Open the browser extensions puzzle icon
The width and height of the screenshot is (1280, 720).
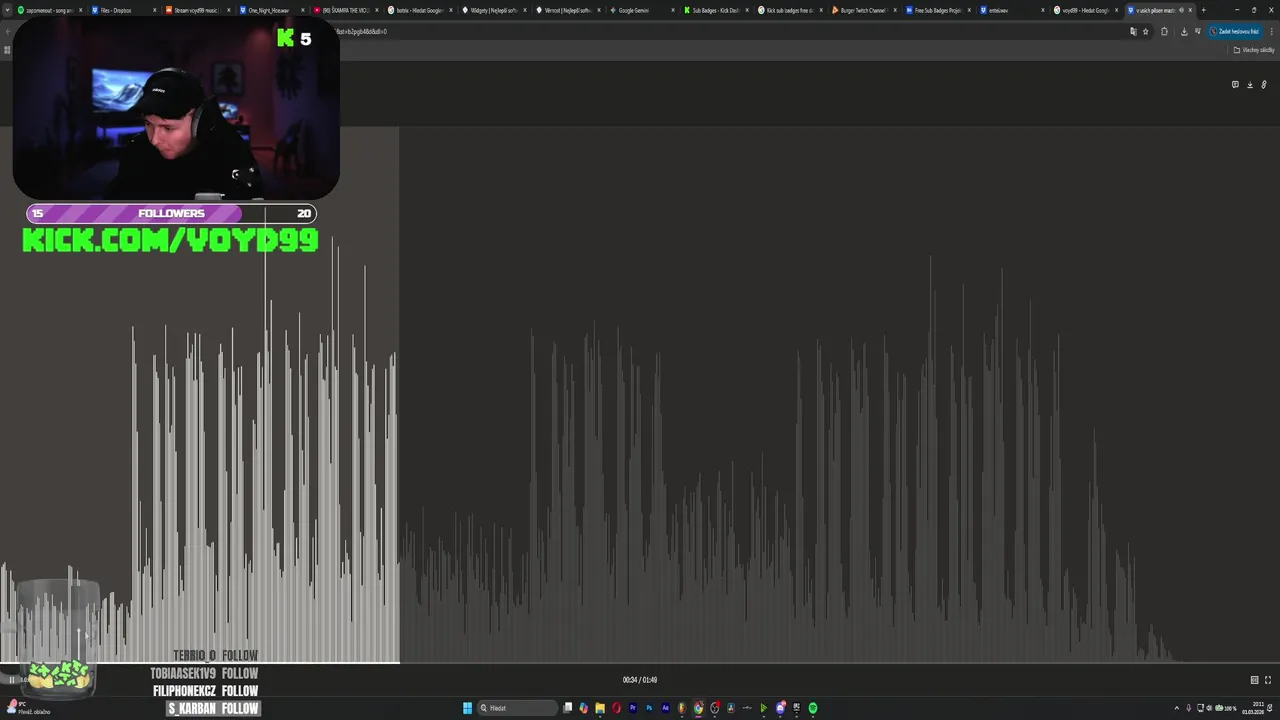pos(1164,31)
